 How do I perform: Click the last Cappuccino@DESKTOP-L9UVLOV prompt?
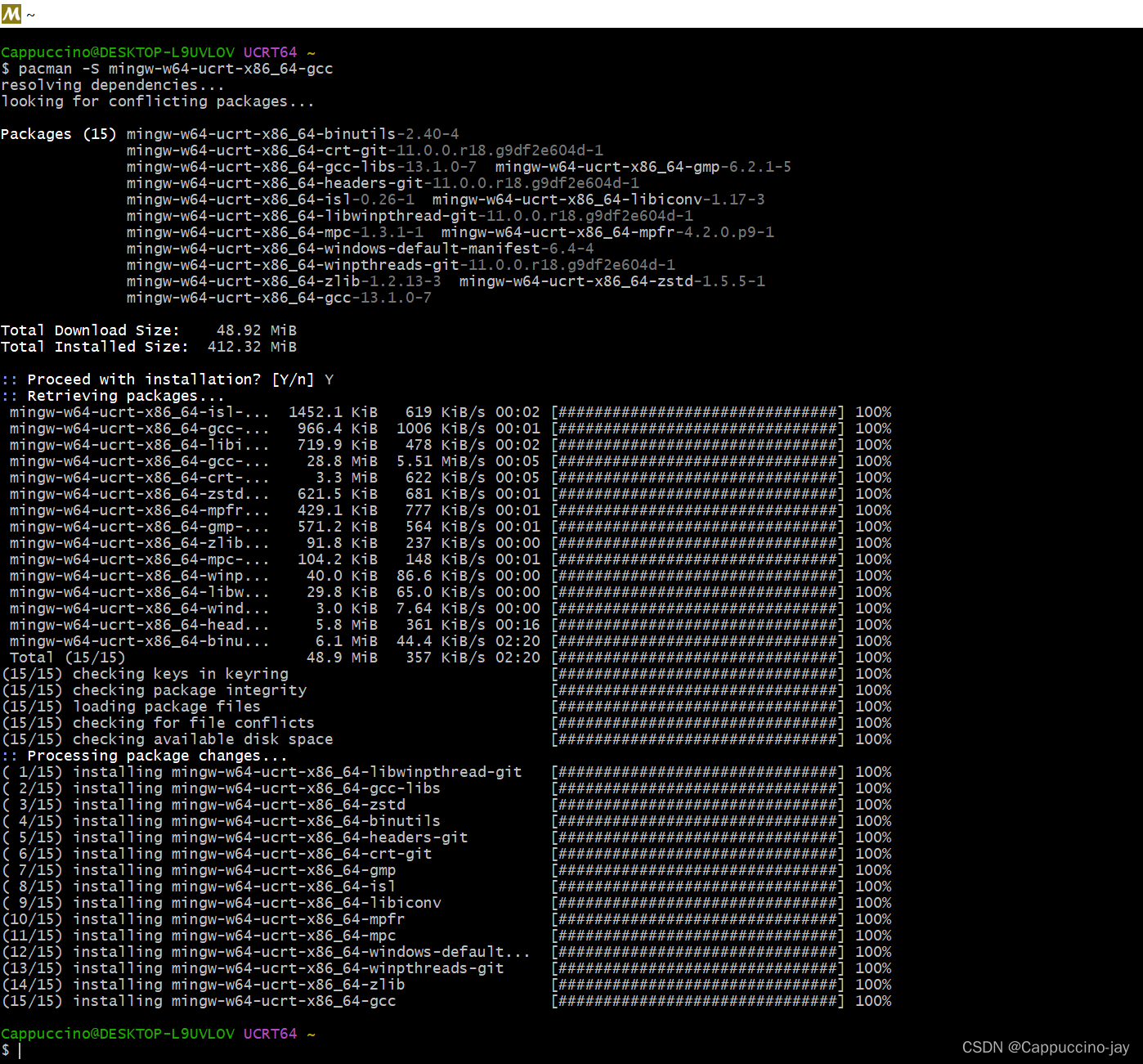[118, 1034]
